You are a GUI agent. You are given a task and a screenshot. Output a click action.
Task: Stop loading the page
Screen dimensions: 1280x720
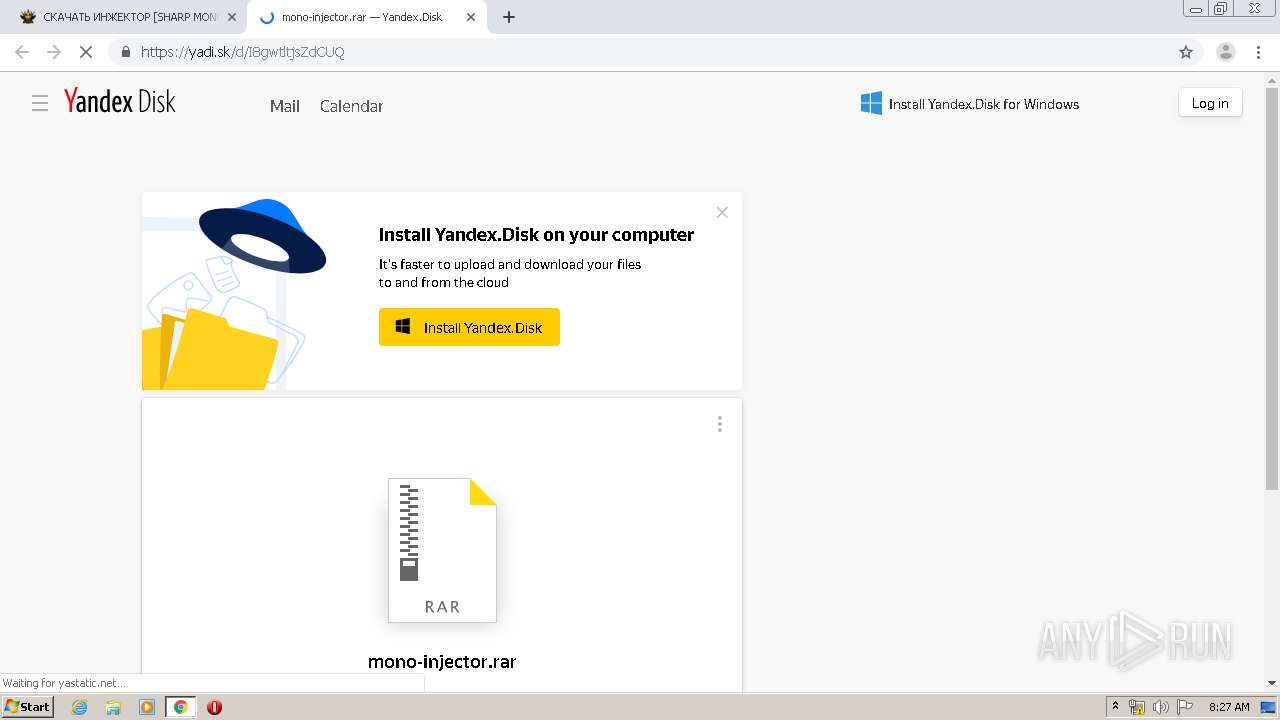point(86,52)
